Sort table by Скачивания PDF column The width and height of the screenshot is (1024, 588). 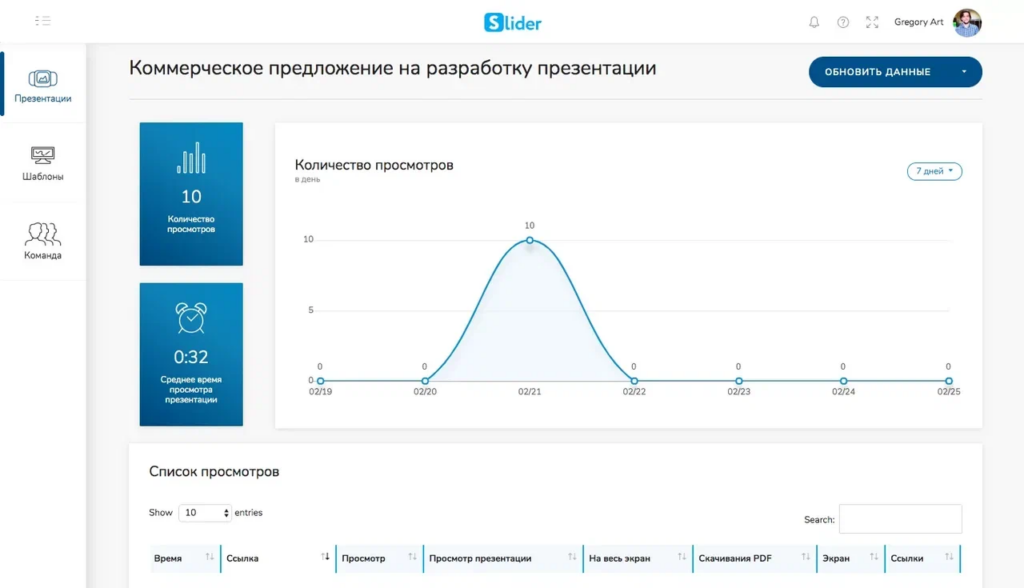(754, 559)
